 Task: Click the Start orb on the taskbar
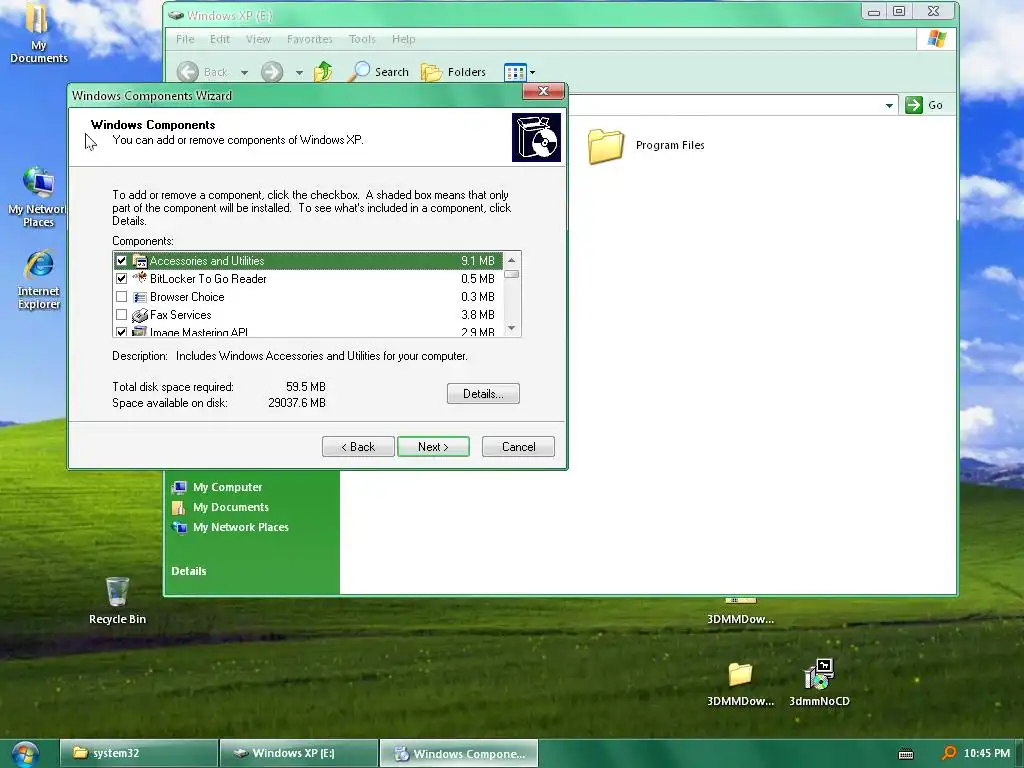click(x=25, y=754)
